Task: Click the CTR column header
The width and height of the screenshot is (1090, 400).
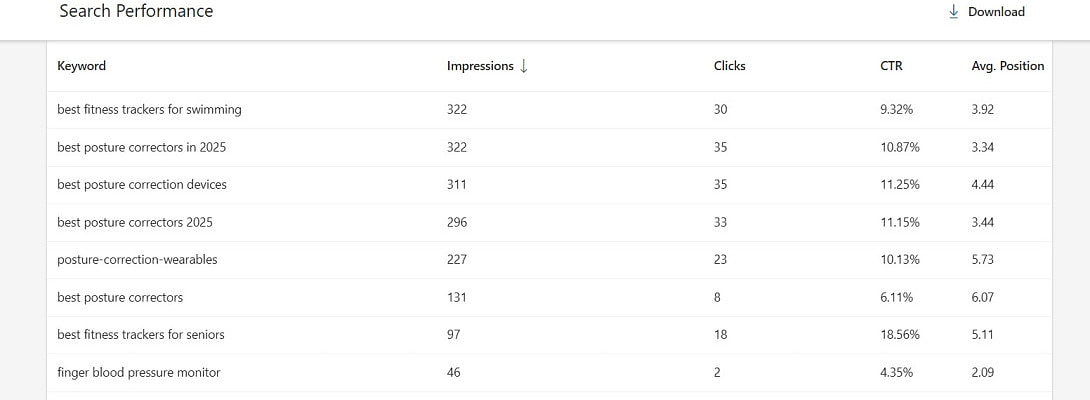Action: coord(890,66)
